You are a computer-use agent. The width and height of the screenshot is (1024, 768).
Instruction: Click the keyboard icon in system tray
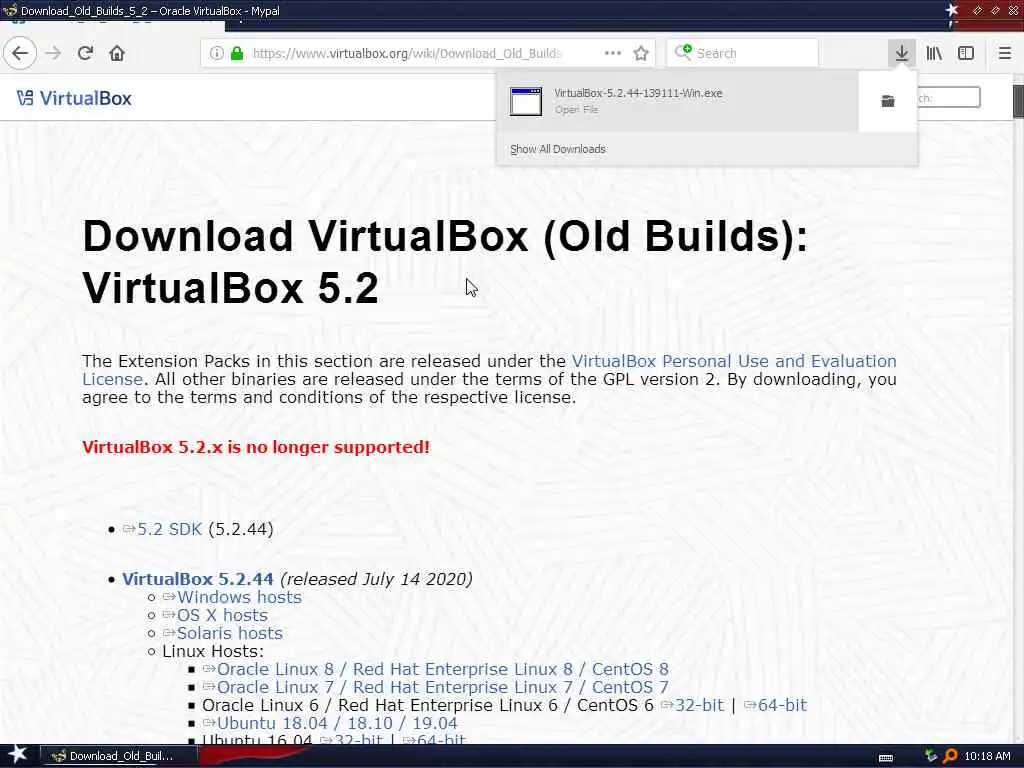tap(886, 757)
